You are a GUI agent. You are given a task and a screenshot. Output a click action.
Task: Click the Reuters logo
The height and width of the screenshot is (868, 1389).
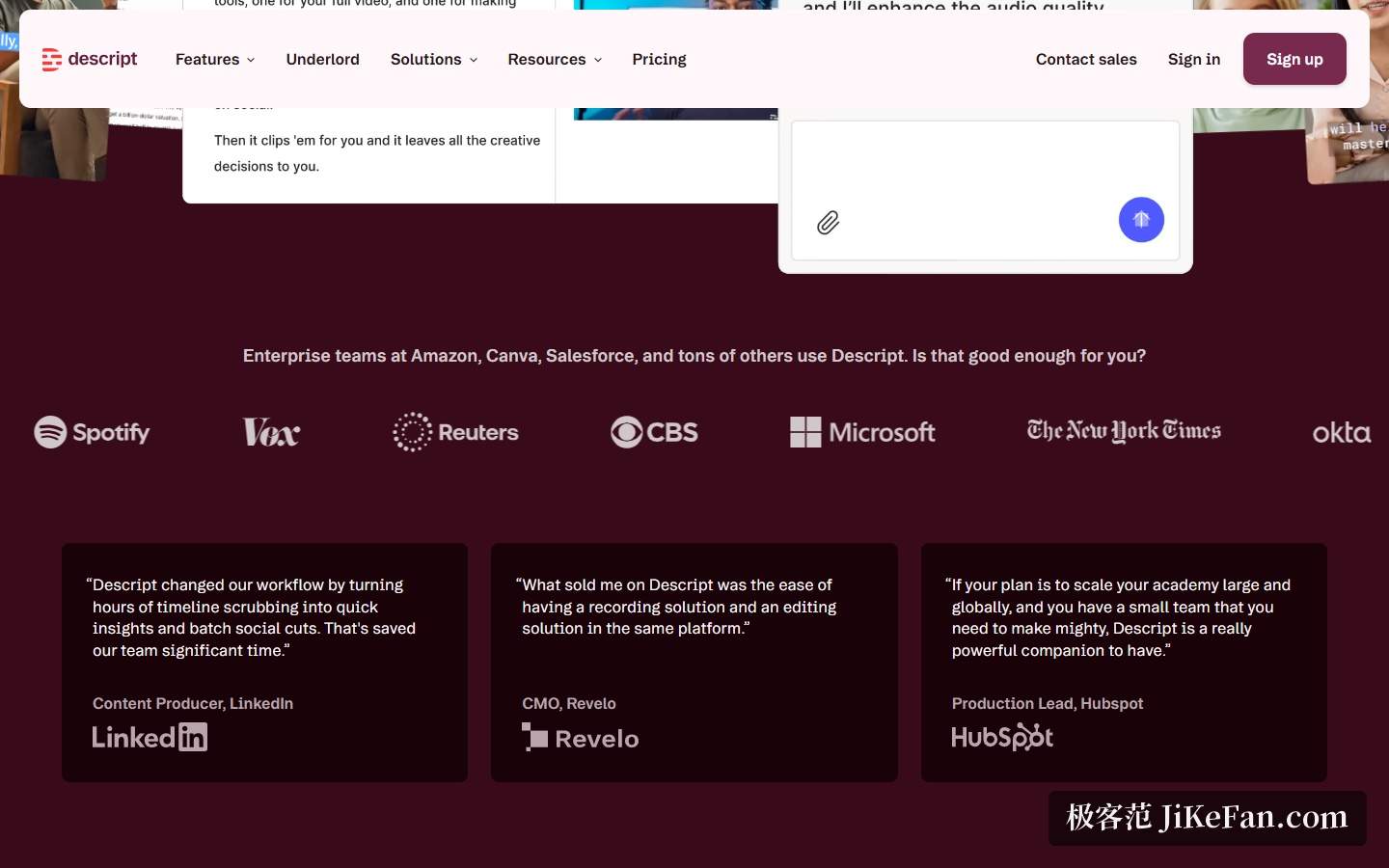coord(455,432)
